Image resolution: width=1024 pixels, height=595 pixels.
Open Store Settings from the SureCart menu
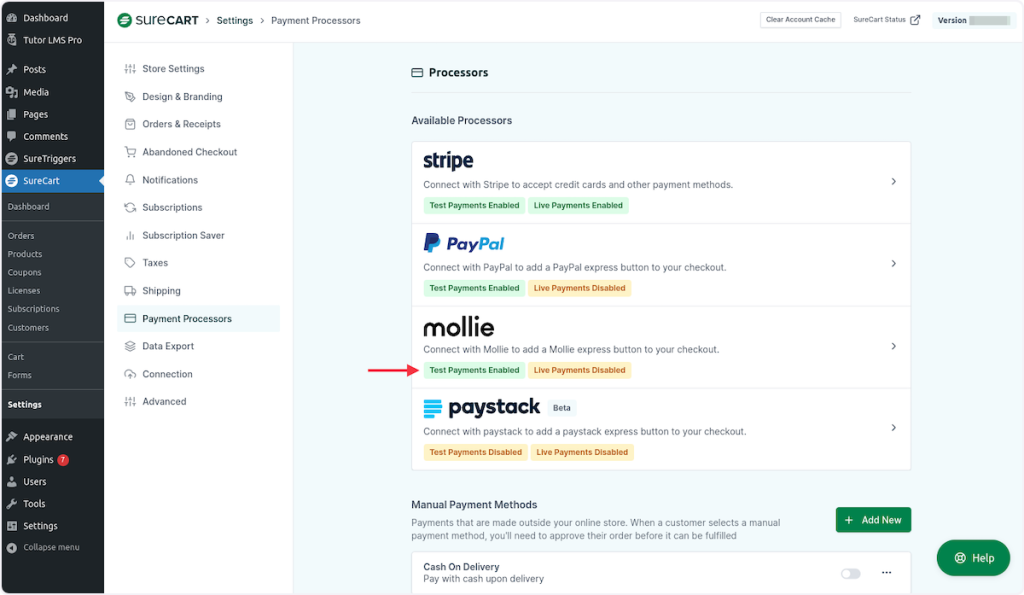point(175,68)
